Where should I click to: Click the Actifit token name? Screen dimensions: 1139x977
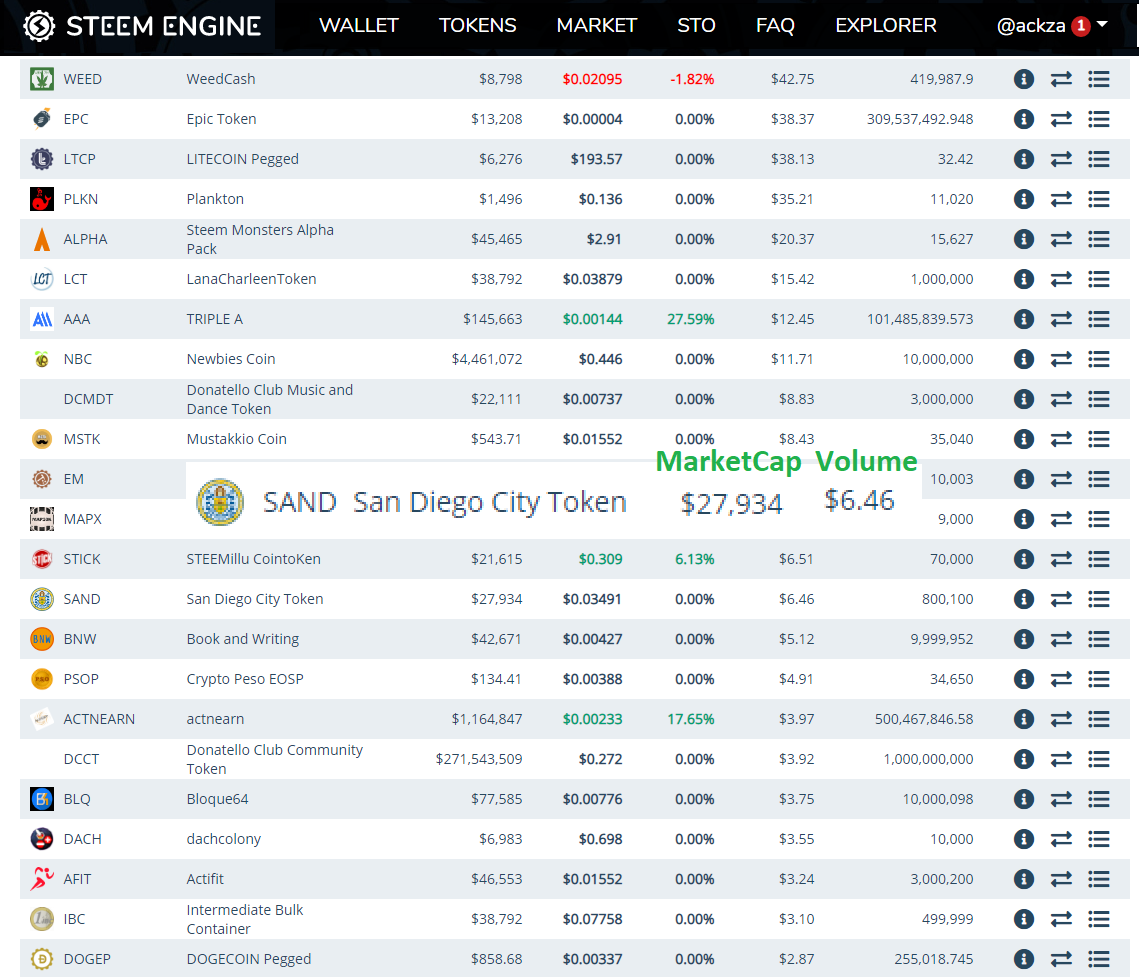click(205, 879)
